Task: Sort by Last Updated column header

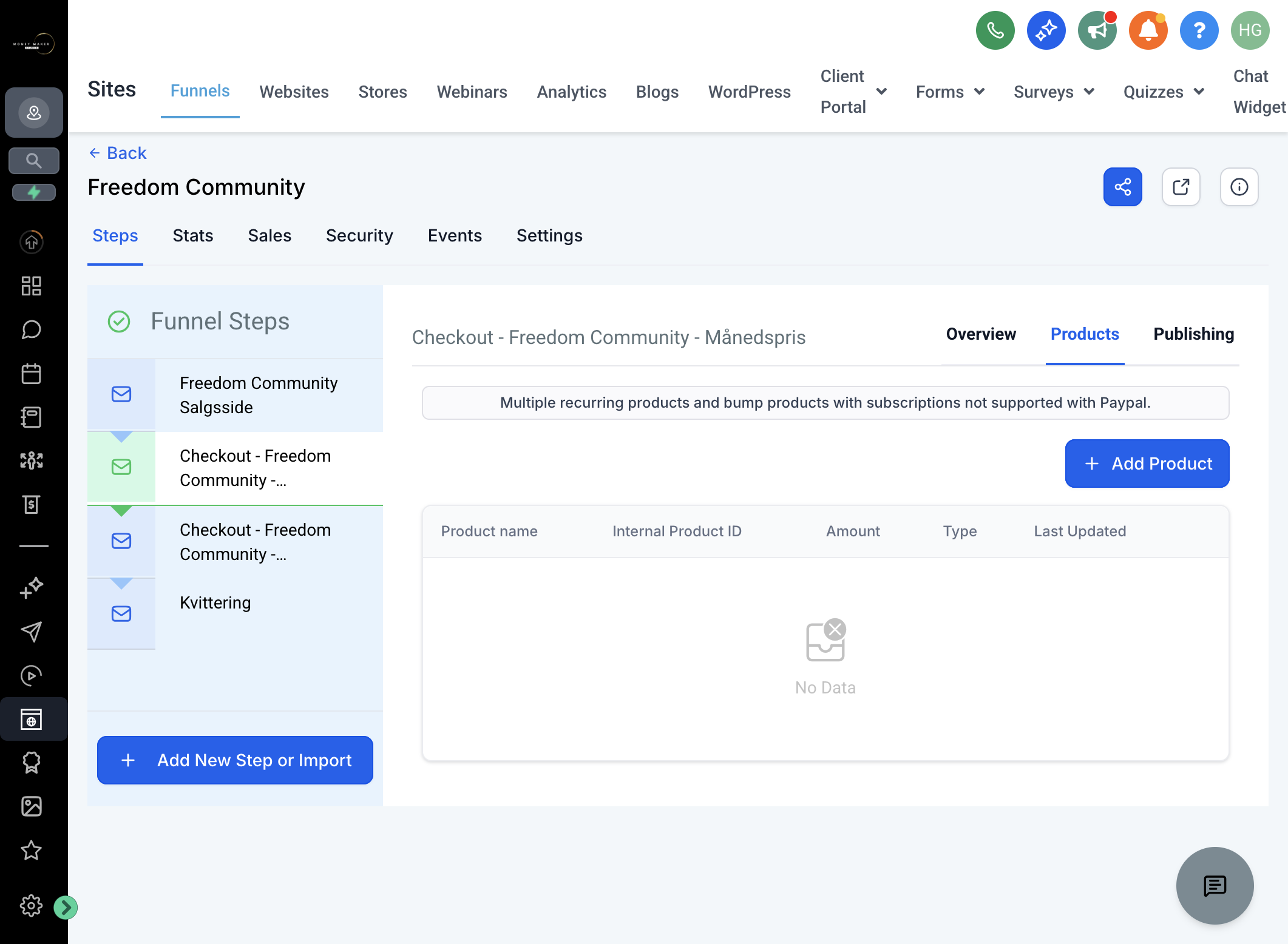Action: 1080,531
